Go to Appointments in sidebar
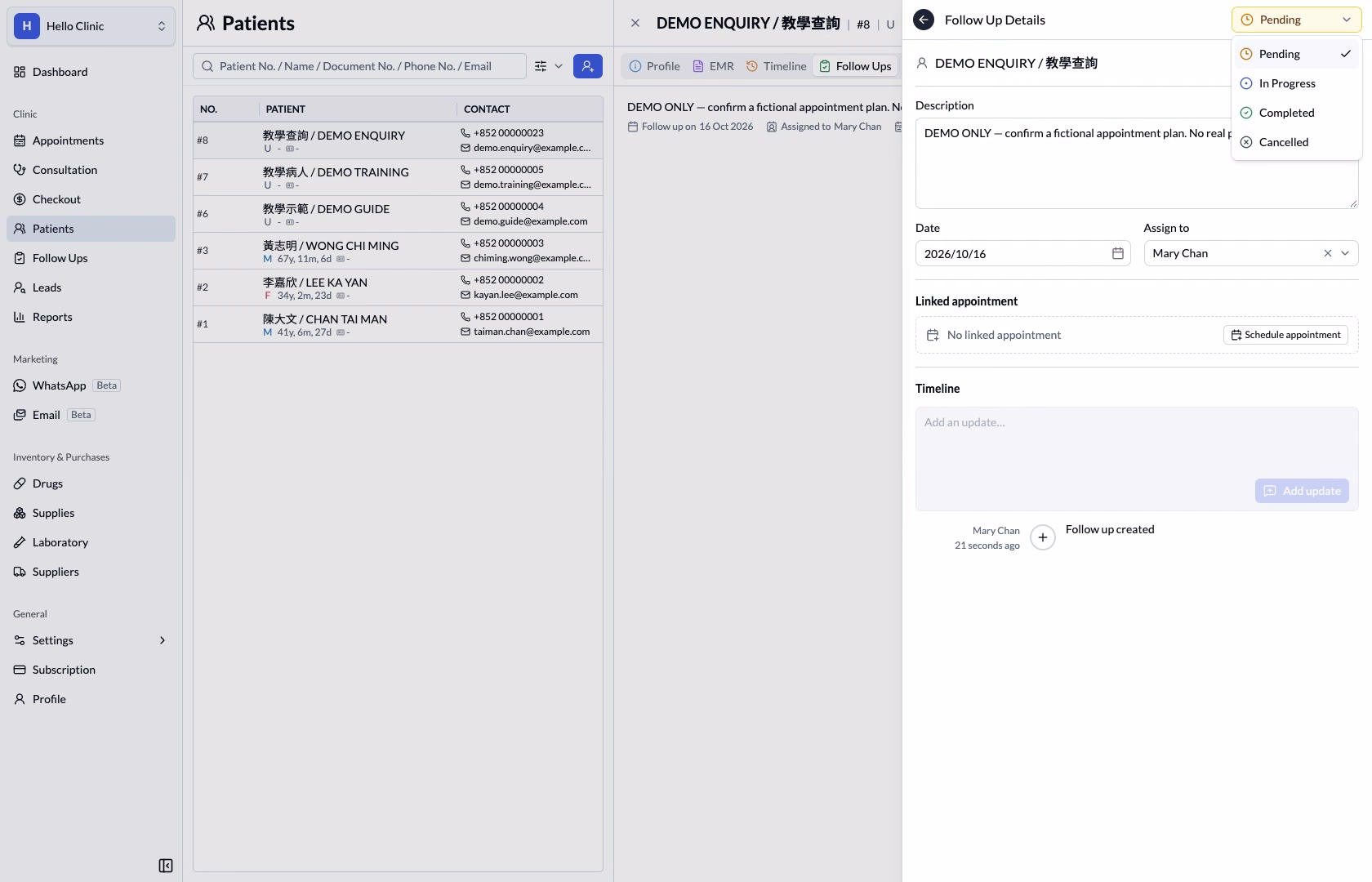Image resolution: width=1372 pixels, height=882 pixels. click(91, 140)
